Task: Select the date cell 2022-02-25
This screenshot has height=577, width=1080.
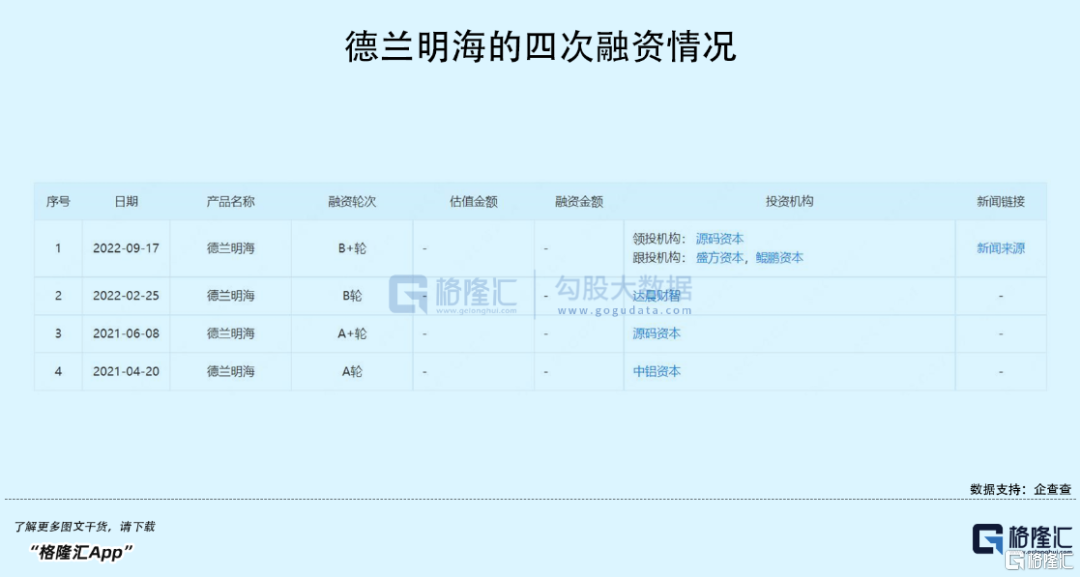Action: (x=126, y=295)
